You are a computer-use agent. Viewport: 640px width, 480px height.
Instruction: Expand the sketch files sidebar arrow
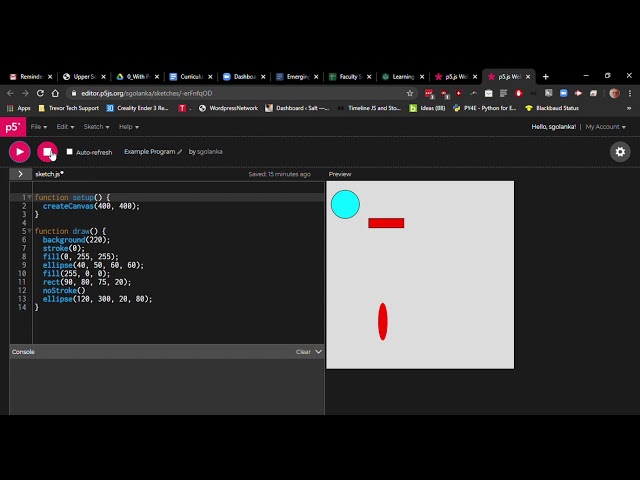[x=20, y=174]
